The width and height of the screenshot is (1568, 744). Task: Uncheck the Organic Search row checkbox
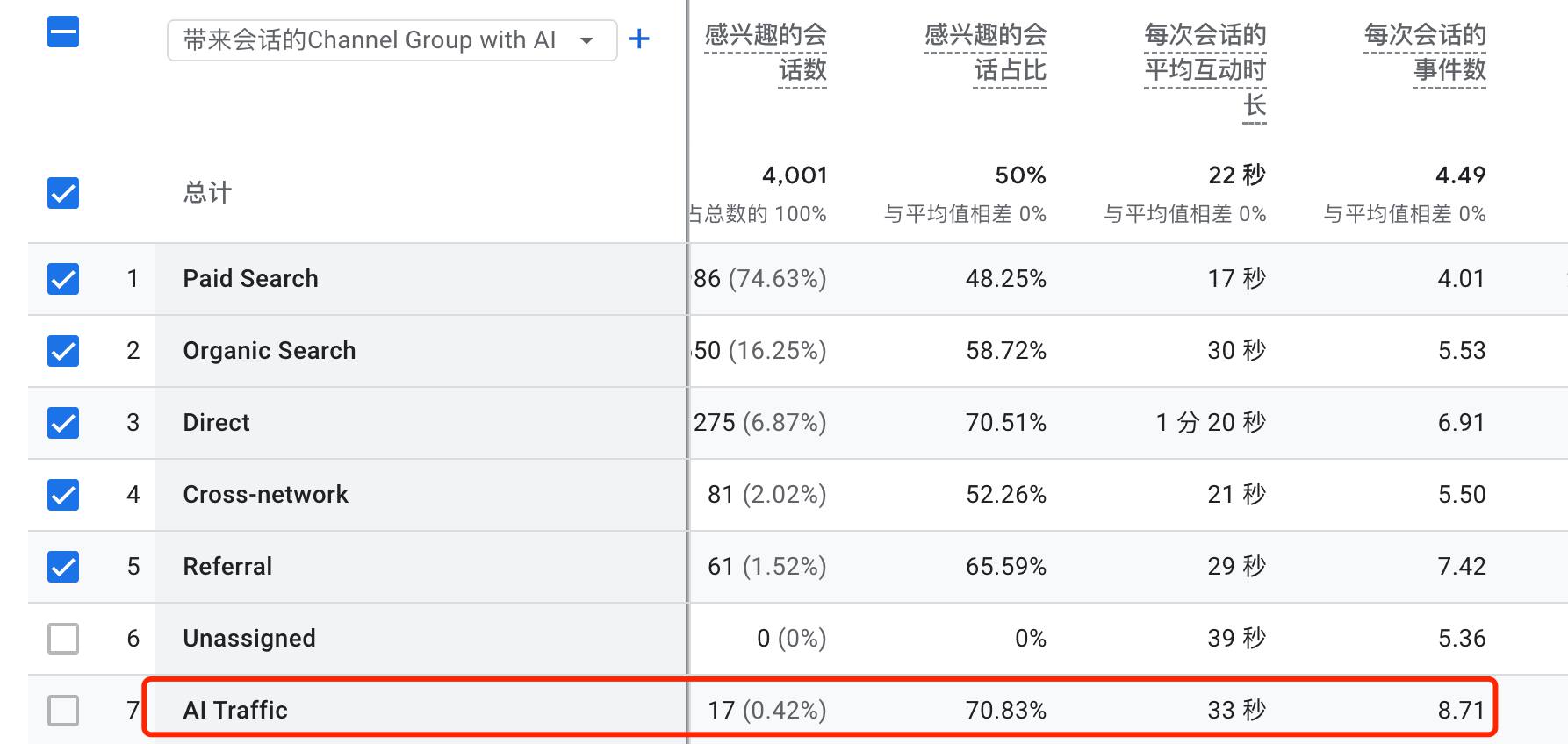point(62,351)
